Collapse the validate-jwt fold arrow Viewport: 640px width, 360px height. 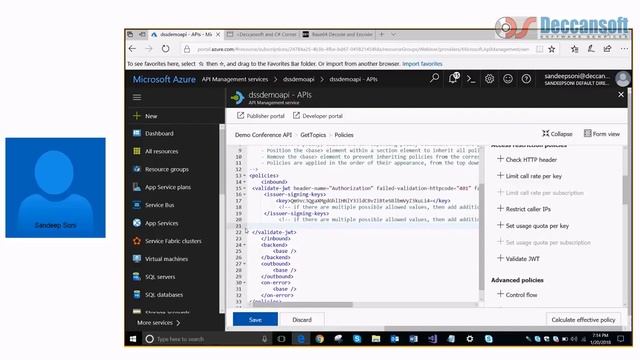(x=244, y=188)
